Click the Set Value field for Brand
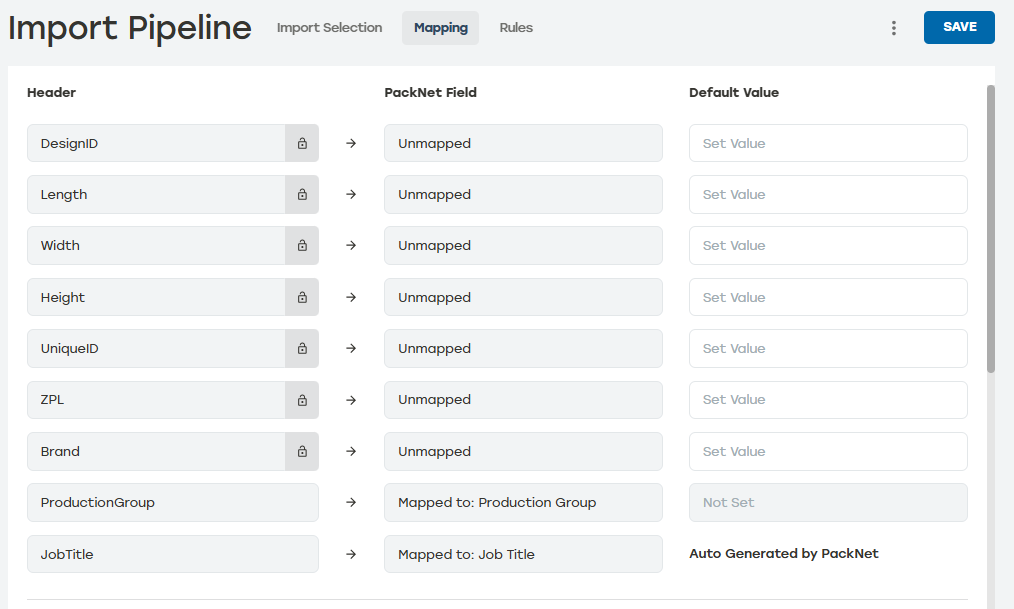The width and height of the screenshot is (1014, 609). pyautogui.click(x=828, y=451)
